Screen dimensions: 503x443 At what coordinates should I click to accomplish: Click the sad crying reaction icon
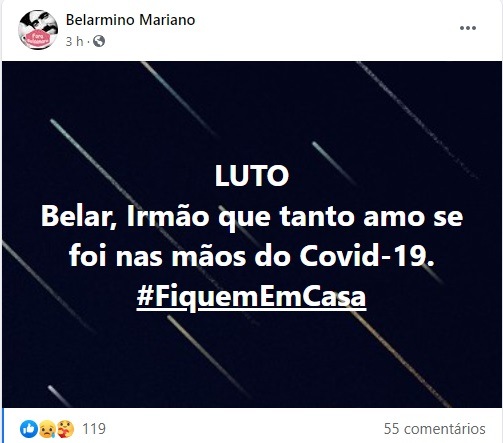47,429
